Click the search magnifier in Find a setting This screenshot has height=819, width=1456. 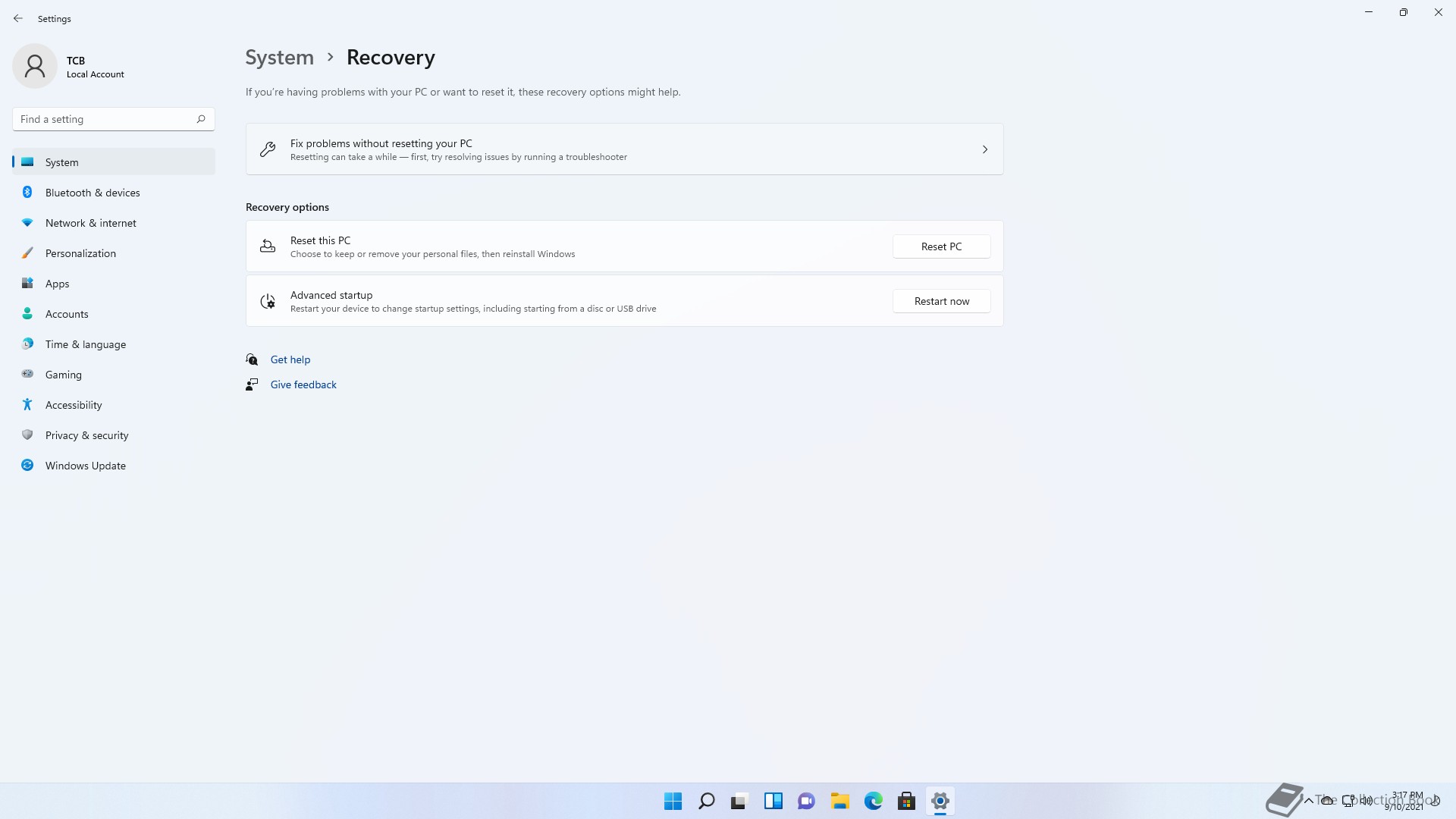pyautogui.click(x=201, y=119)
